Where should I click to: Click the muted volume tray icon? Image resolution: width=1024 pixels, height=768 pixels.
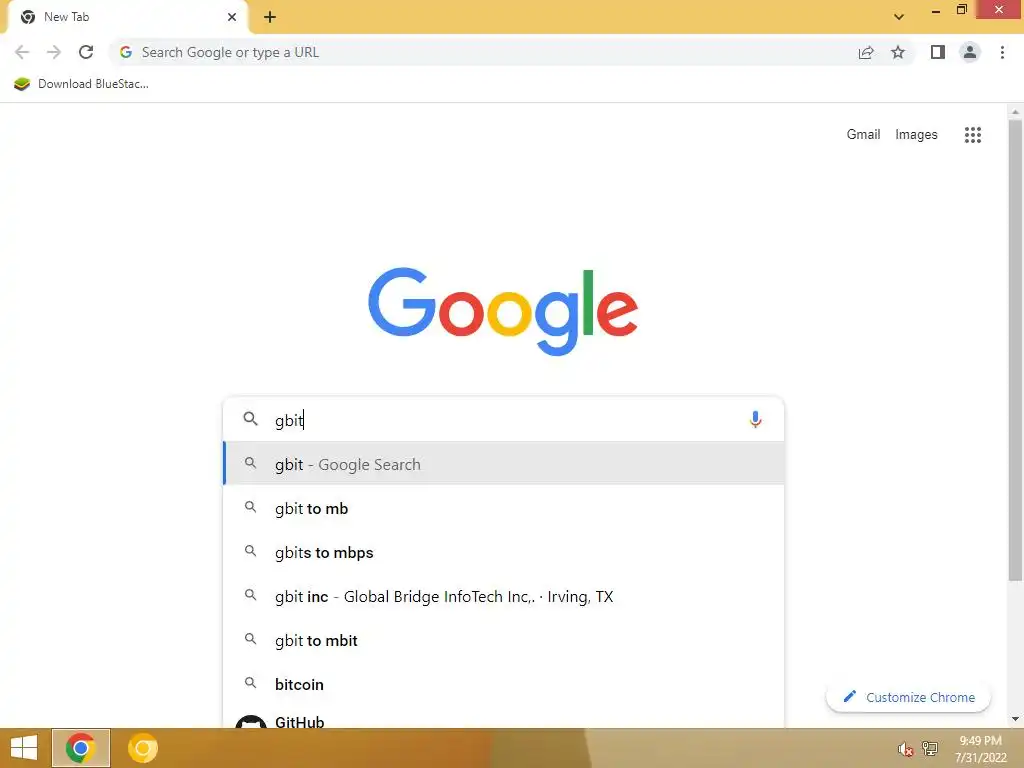coord(905,749)
